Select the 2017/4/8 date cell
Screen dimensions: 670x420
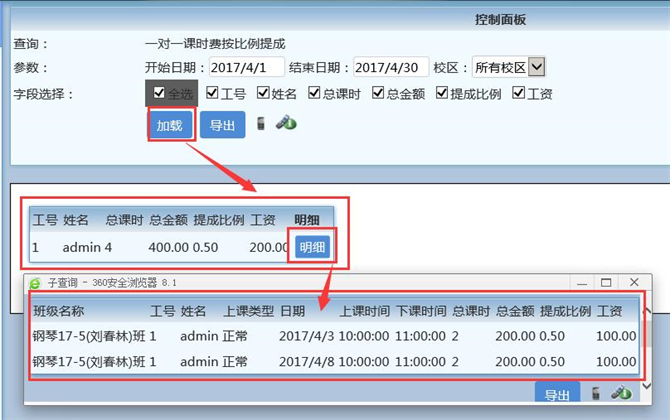[x=306, y=362]
